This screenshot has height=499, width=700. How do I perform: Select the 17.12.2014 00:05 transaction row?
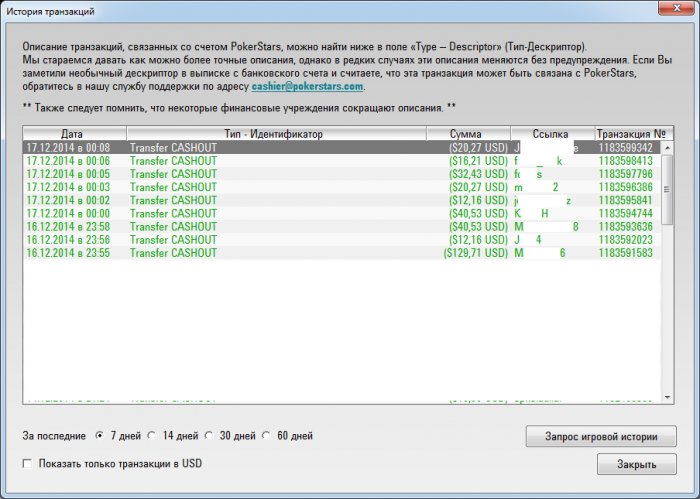(x=300, y=174)
